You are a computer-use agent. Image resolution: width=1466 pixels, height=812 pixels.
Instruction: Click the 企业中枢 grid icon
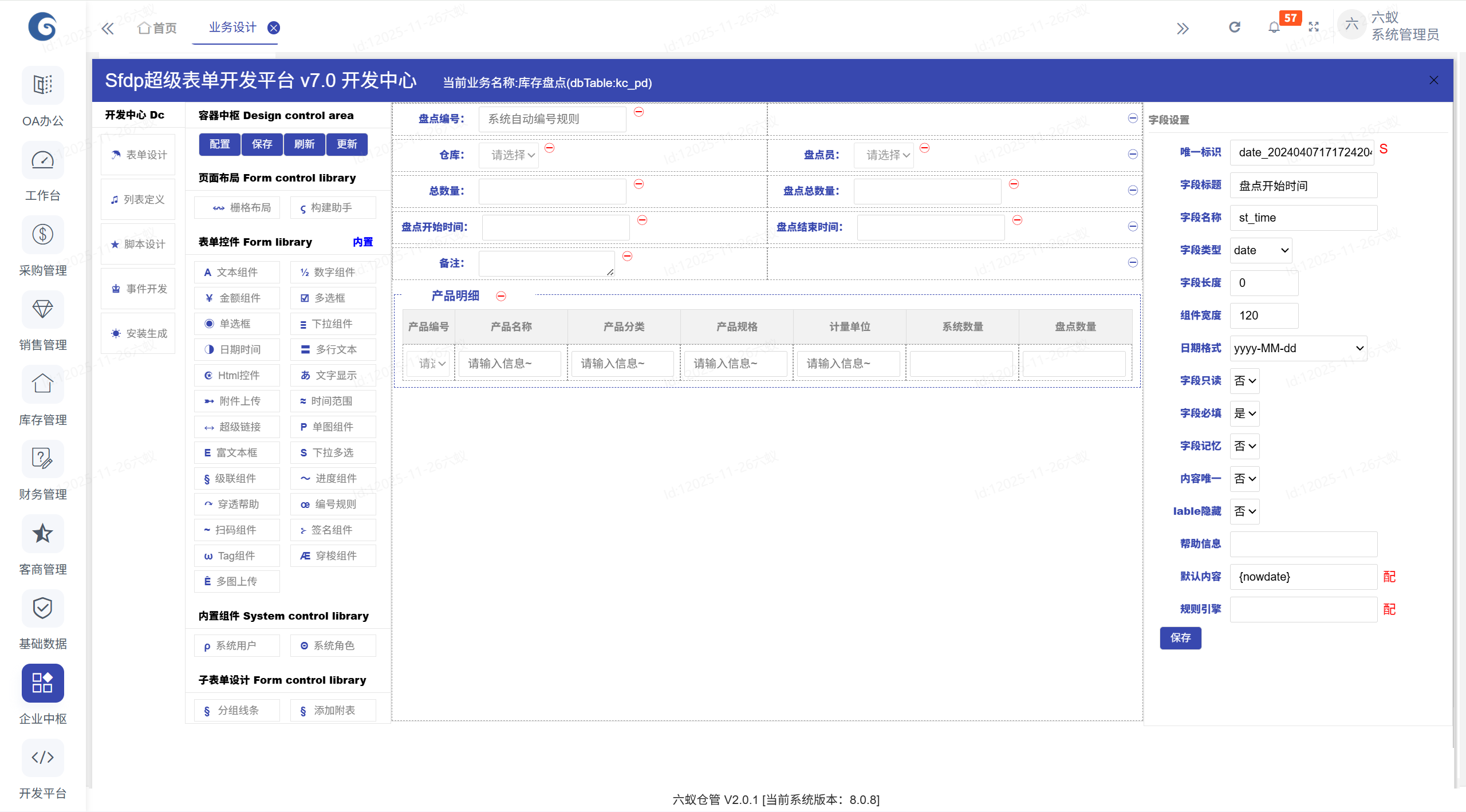[42, 683]
